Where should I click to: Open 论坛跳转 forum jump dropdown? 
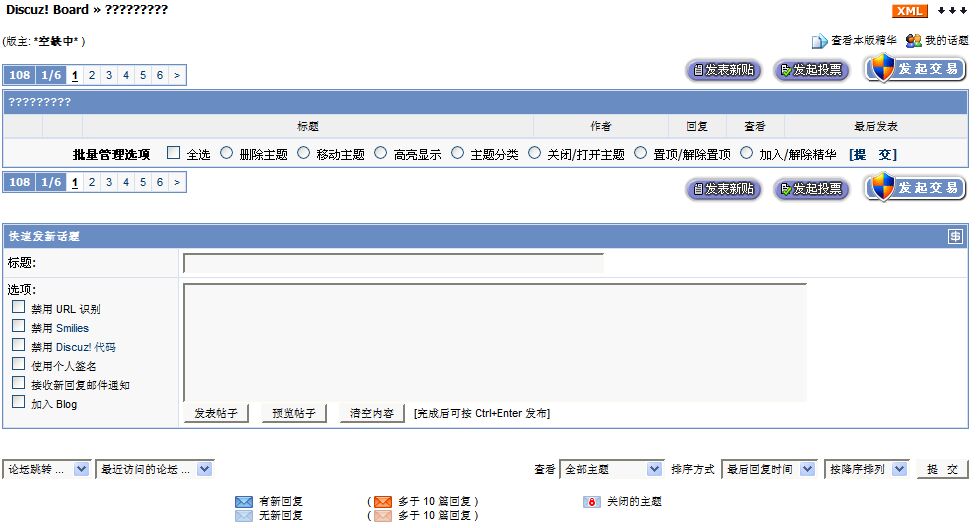47,469
